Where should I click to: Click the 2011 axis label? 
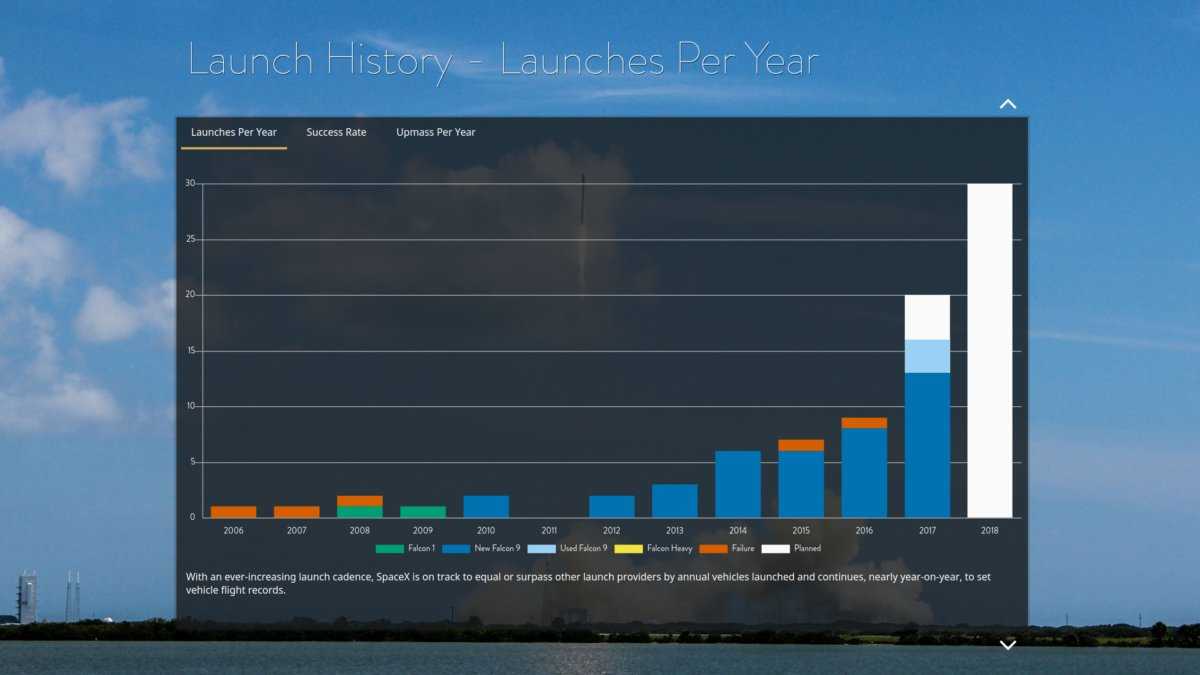(549, 530)
